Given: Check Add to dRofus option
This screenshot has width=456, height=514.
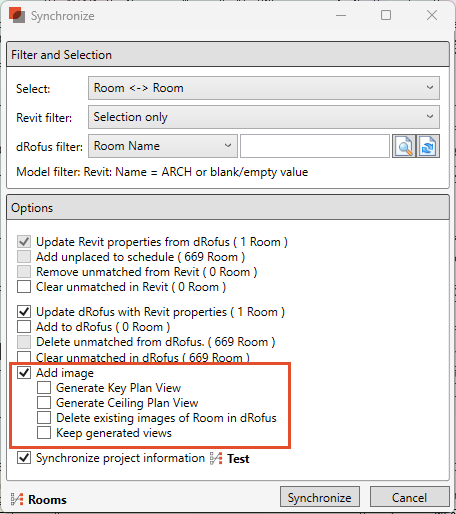Looking at the screenshot, I should (24, 327).
